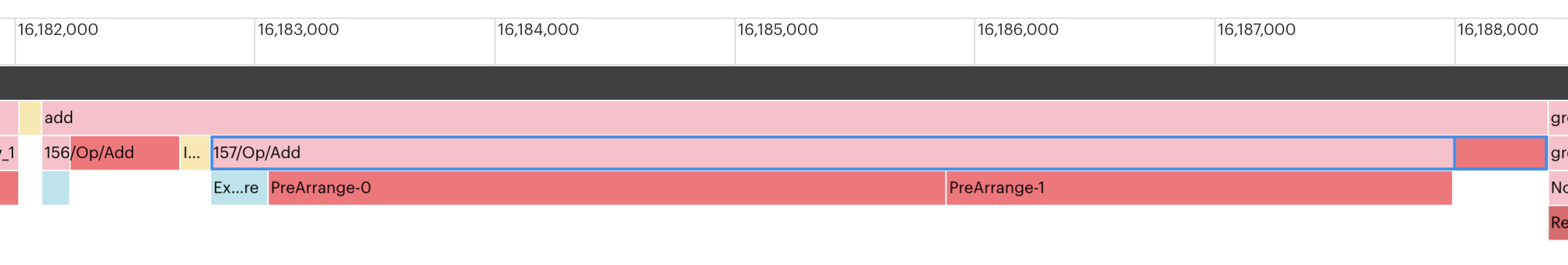1568x265 pixels.
Task: Click yellow 'I...' slice before 157/Op/Add
Action: [x=194, y=153]
